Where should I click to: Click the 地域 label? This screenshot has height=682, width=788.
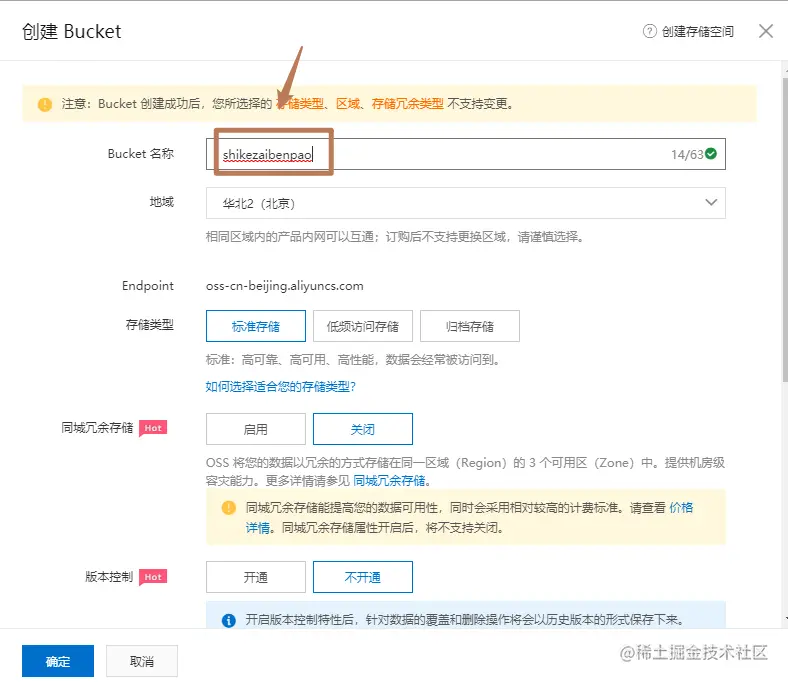tap(162, 202)
